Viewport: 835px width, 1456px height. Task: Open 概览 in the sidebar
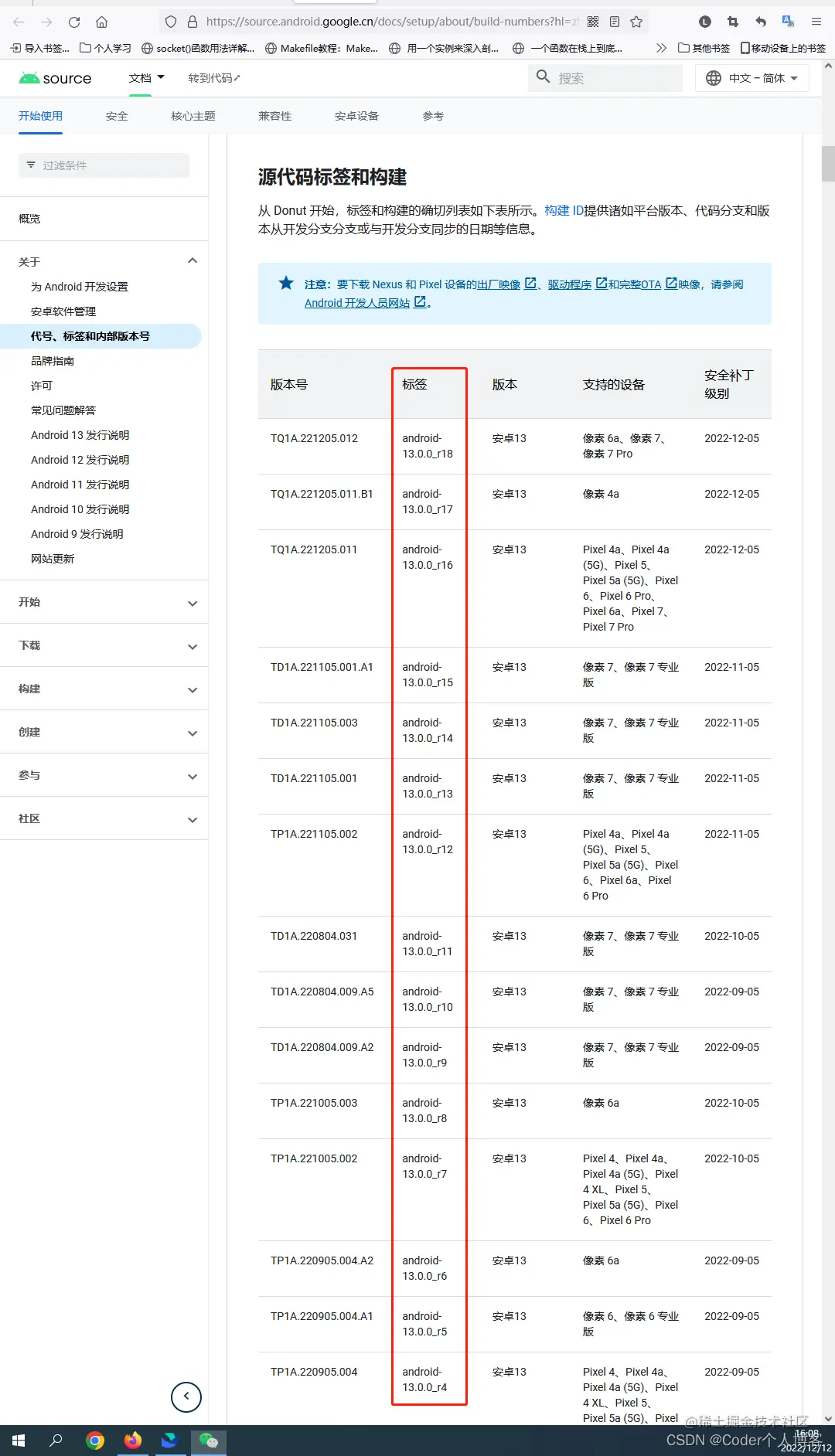click(29, 219)
